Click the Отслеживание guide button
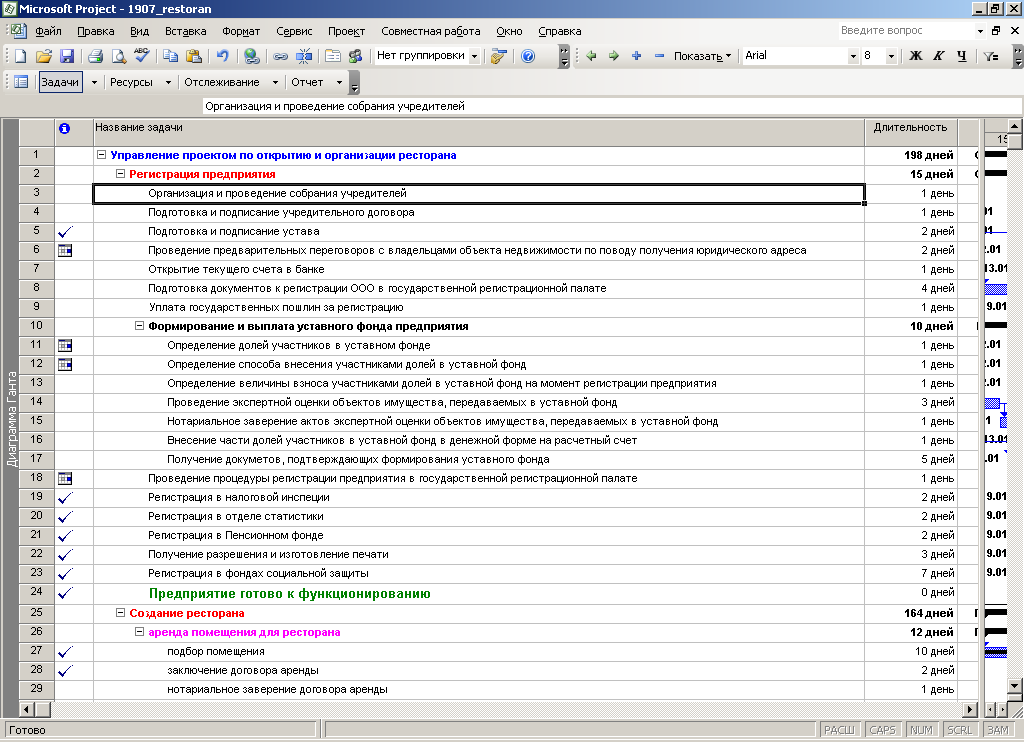Viewport: 1024px width, 742px height. (221, 82)
